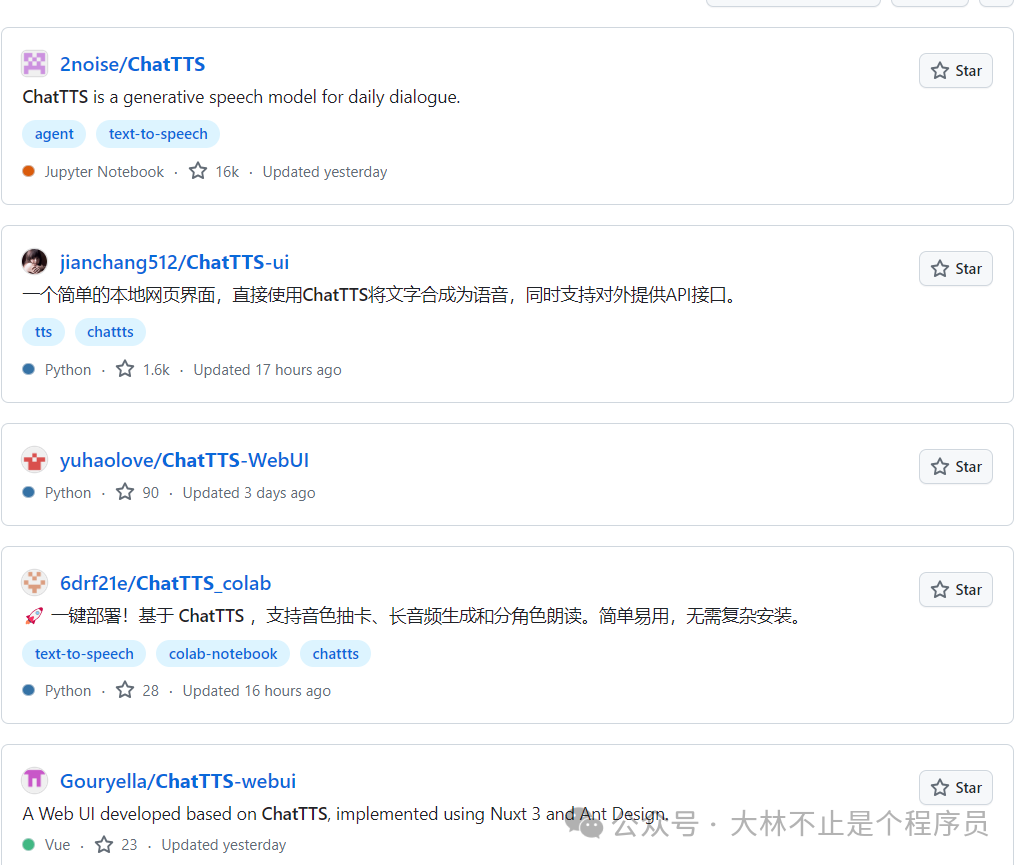Click the 6drf21e avatar icon
The image size is (1022, 865).
click(x=35, y=583)
